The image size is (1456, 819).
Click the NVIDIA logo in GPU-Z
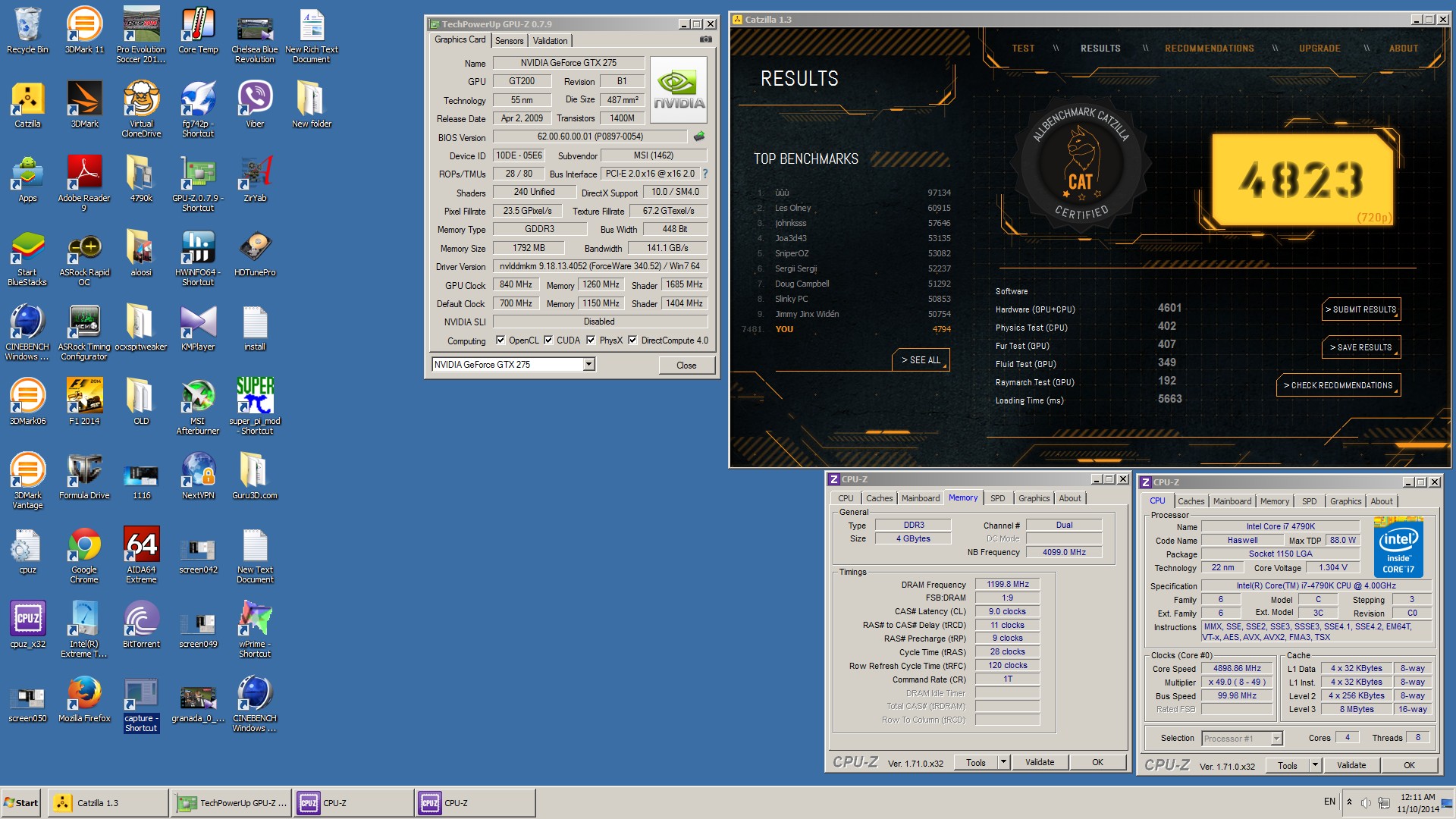pyautogui.click(x=679, y=90)
